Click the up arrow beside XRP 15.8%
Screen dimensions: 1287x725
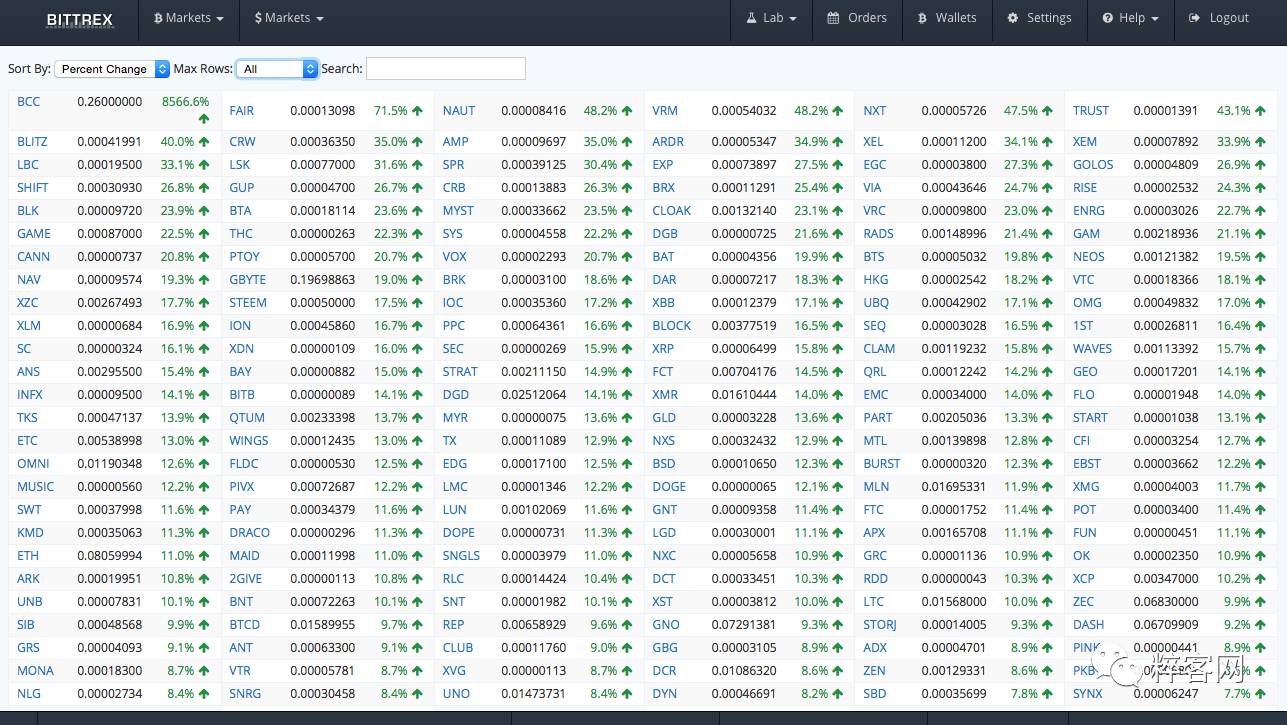(x=838, y=349)
